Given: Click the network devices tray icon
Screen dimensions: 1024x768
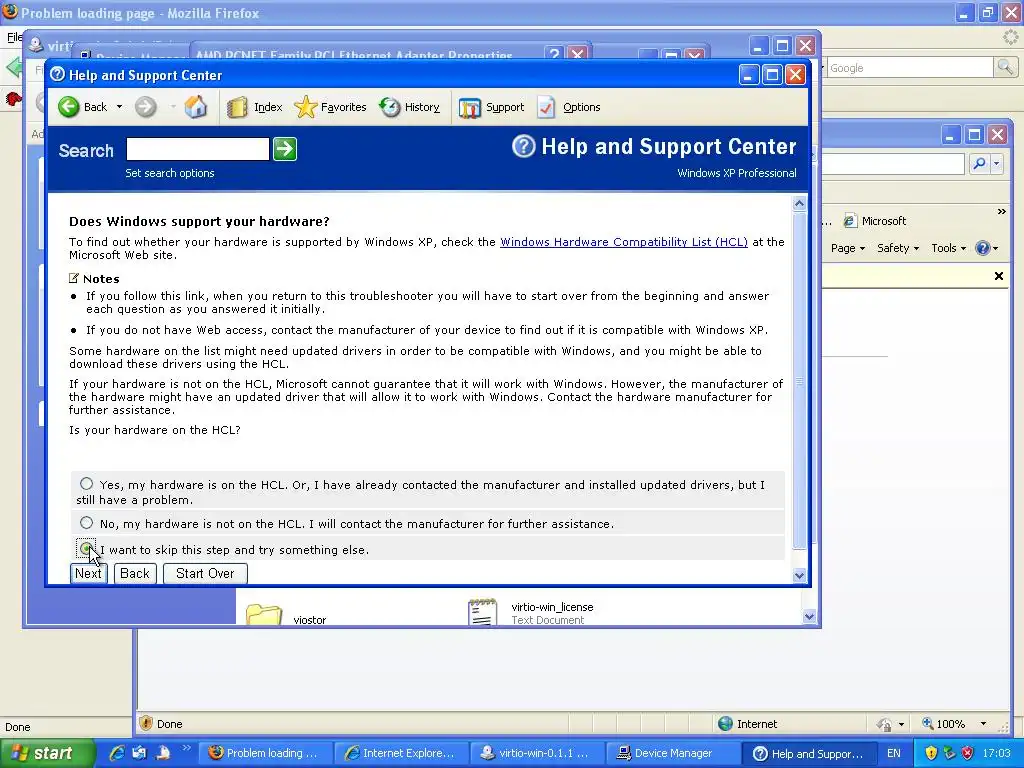Looking at the screenshot, I should coord(950,753).
